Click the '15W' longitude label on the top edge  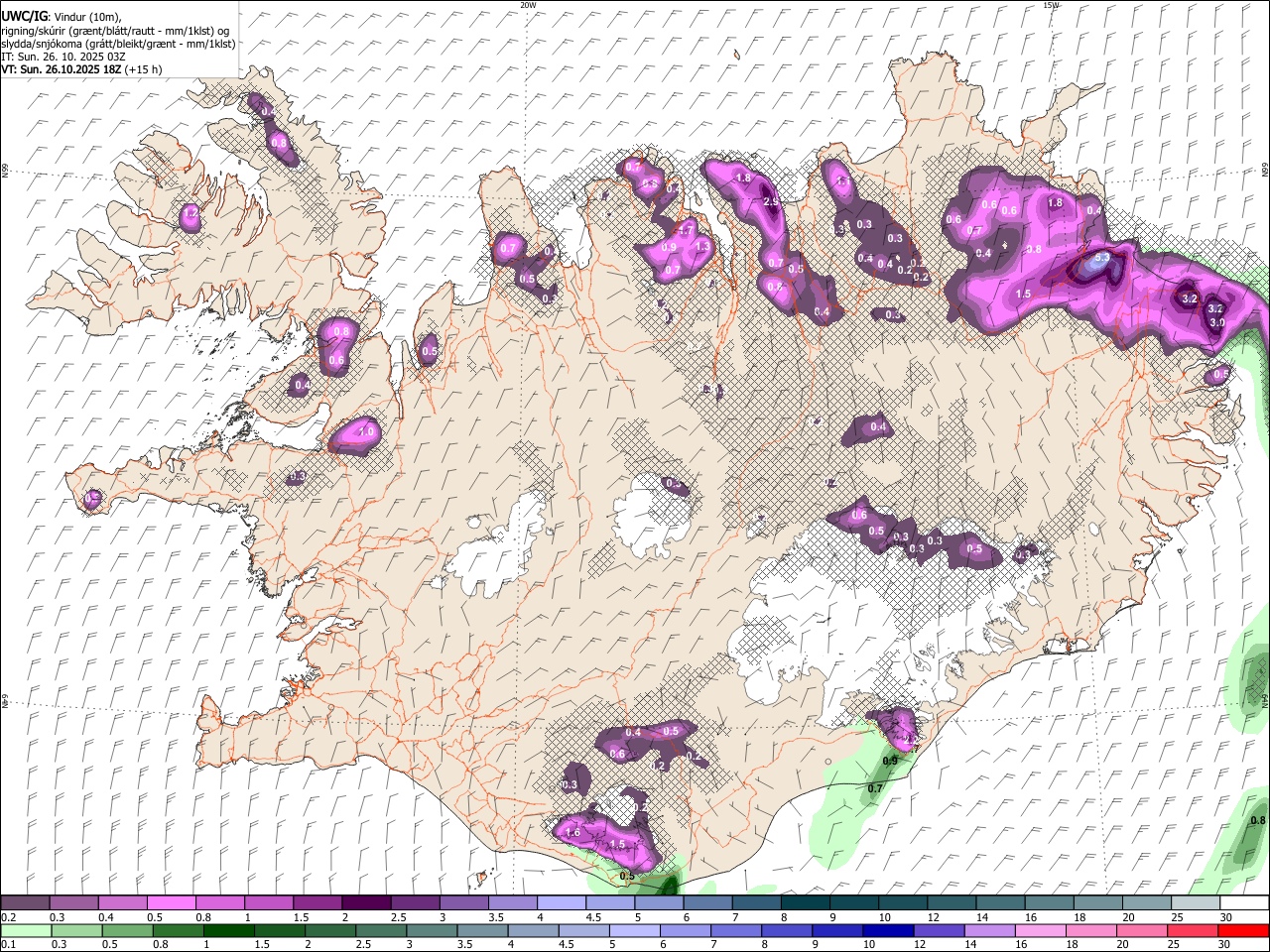1051,5
